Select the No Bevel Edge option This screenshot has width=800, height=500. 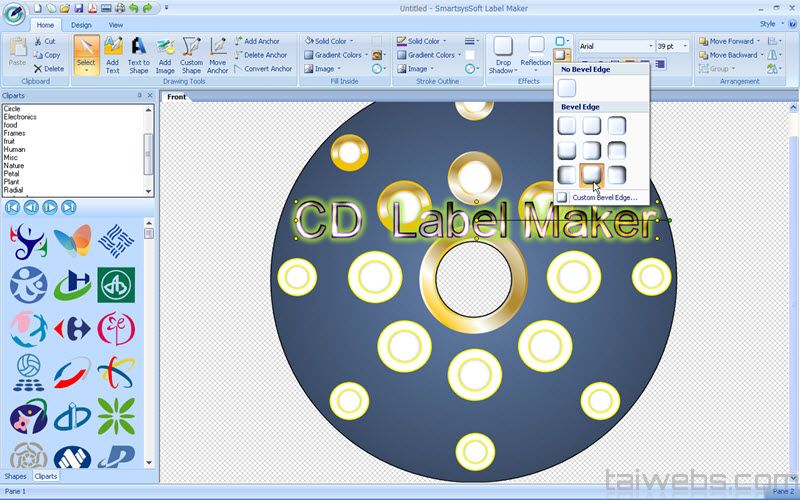coord(567,88)
